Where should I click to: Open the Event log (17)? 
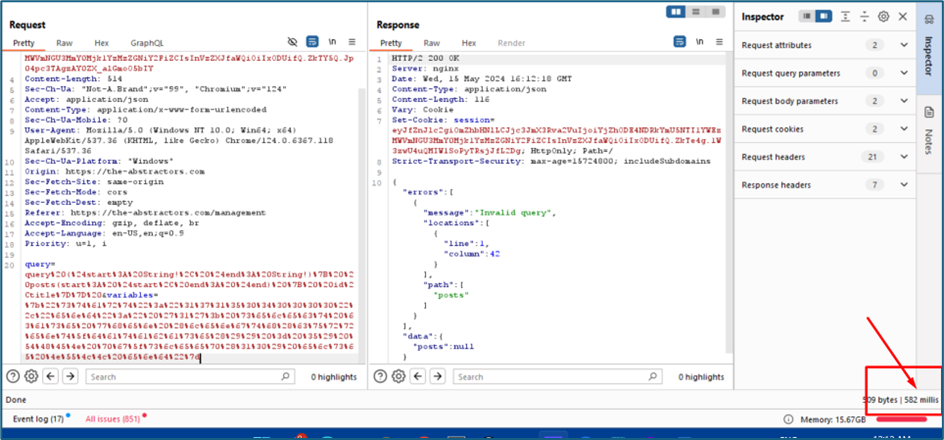tap(39, 419)
